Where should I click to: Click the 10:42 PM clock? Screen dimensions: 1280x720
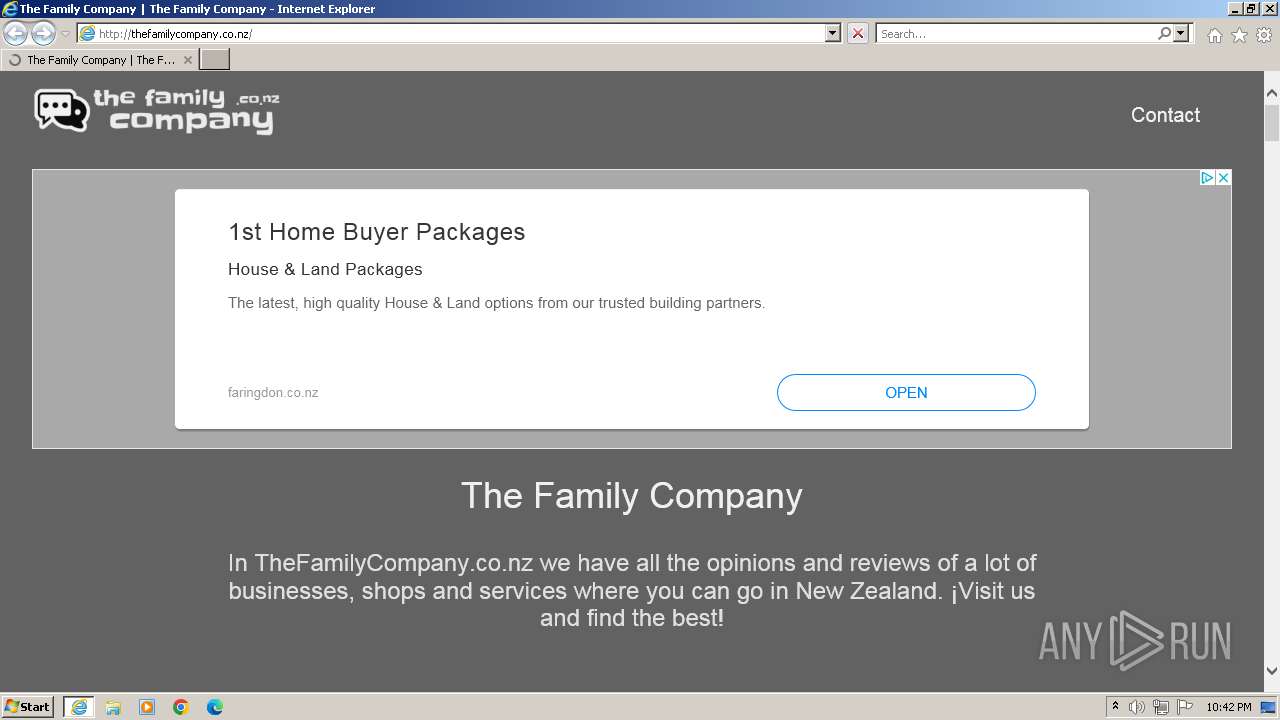[1228, 707]
